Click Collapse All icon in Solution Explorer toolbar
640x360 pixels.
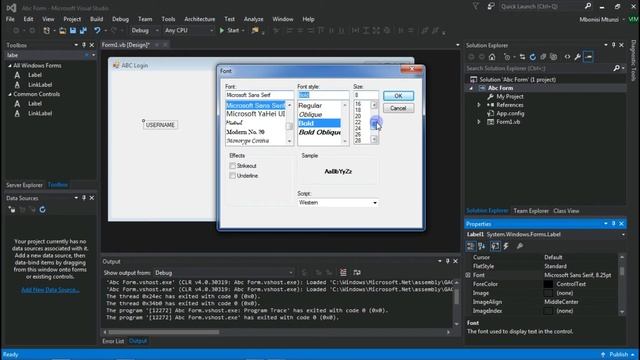tap(543, 57)
